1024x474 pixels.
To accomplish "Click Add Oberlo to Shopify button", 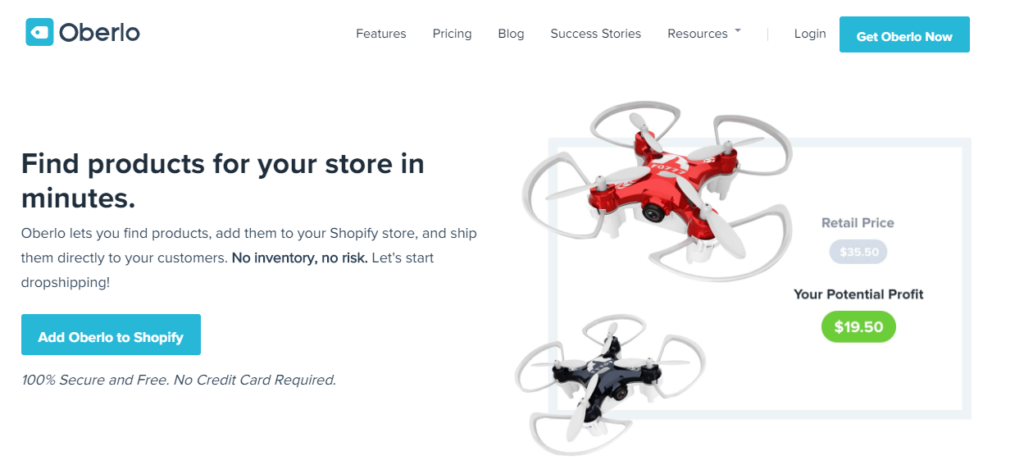I will click(111, 335).
